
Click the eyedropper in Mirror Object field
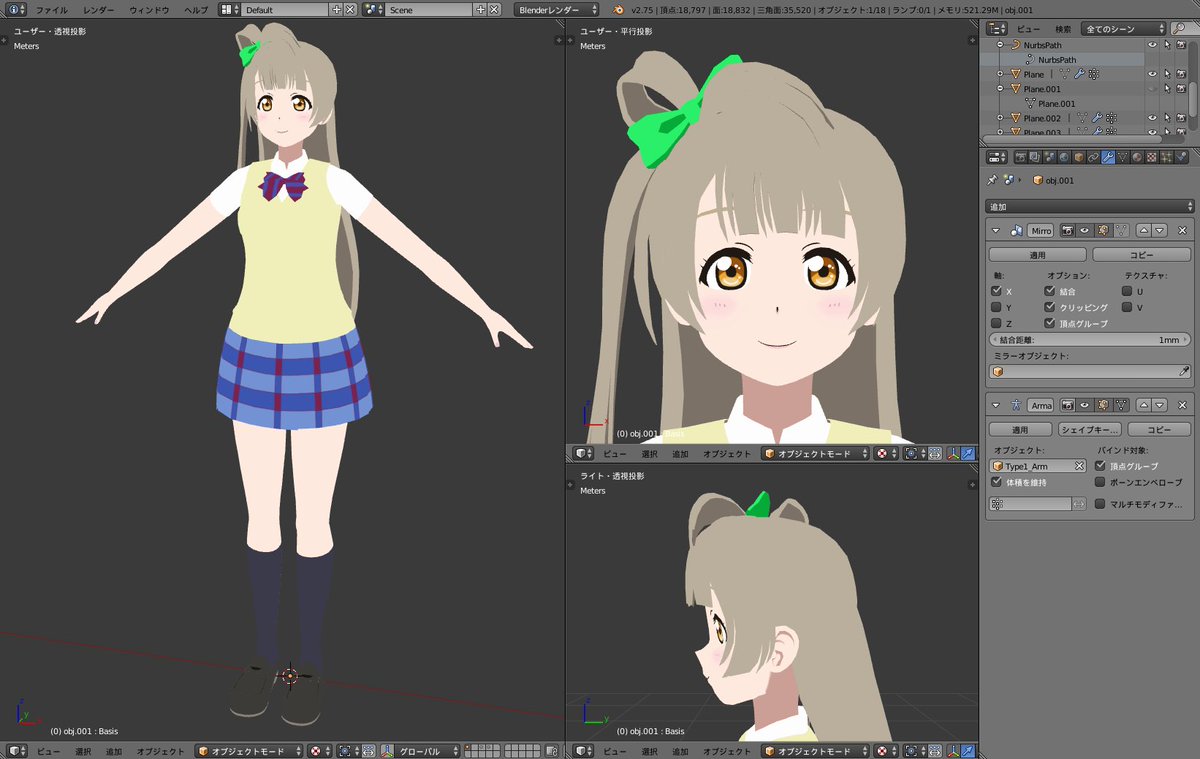[1184, 371]
